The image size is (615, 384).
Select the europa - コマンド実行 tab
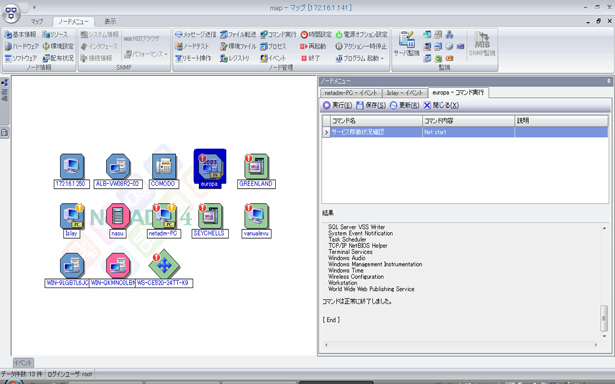[458, 93]
